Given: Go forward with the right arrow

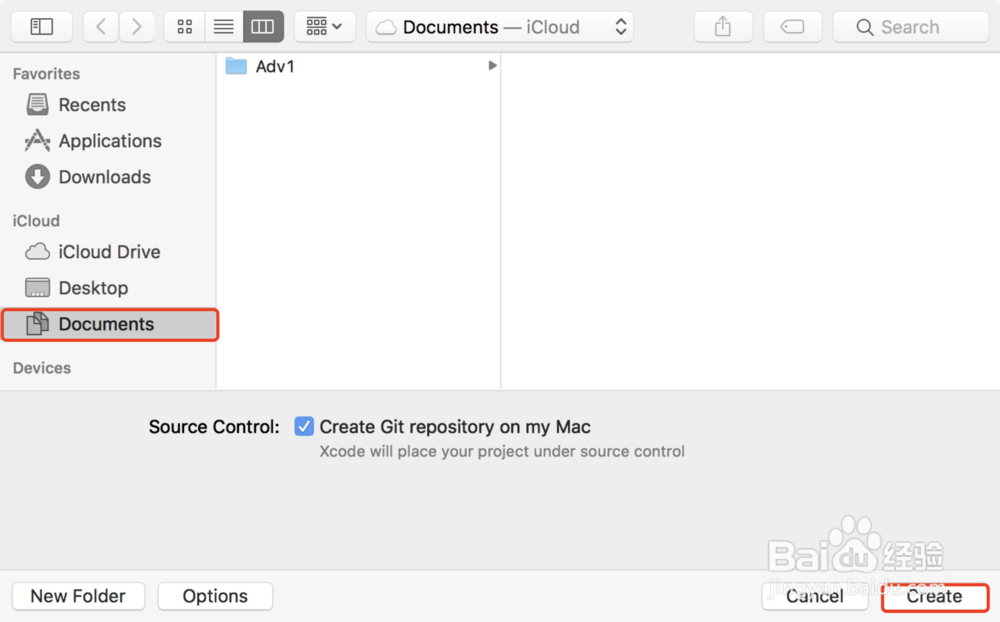Looking at the screenshot, I should point(136,27).
